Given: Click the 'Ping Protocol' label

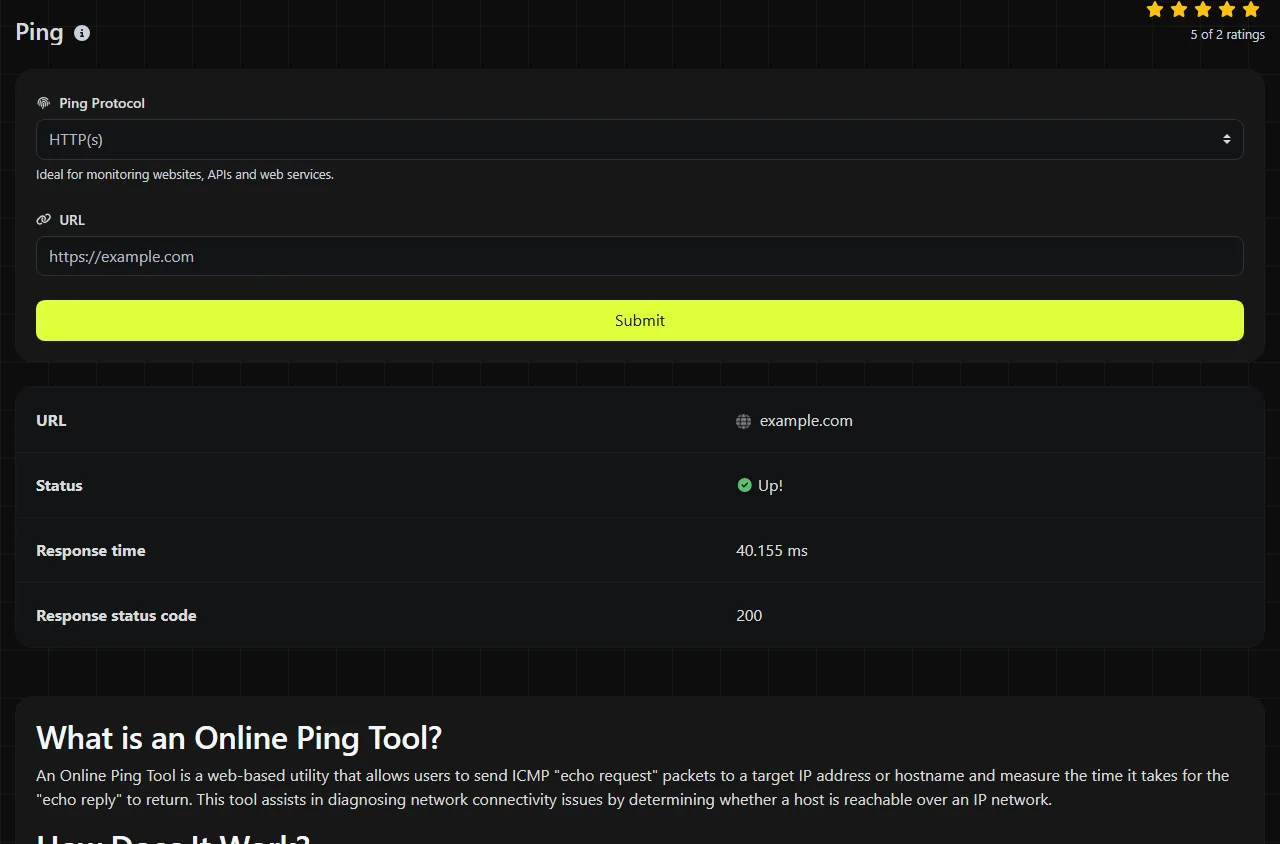Looking at the screenshot, I should point(102,103).
